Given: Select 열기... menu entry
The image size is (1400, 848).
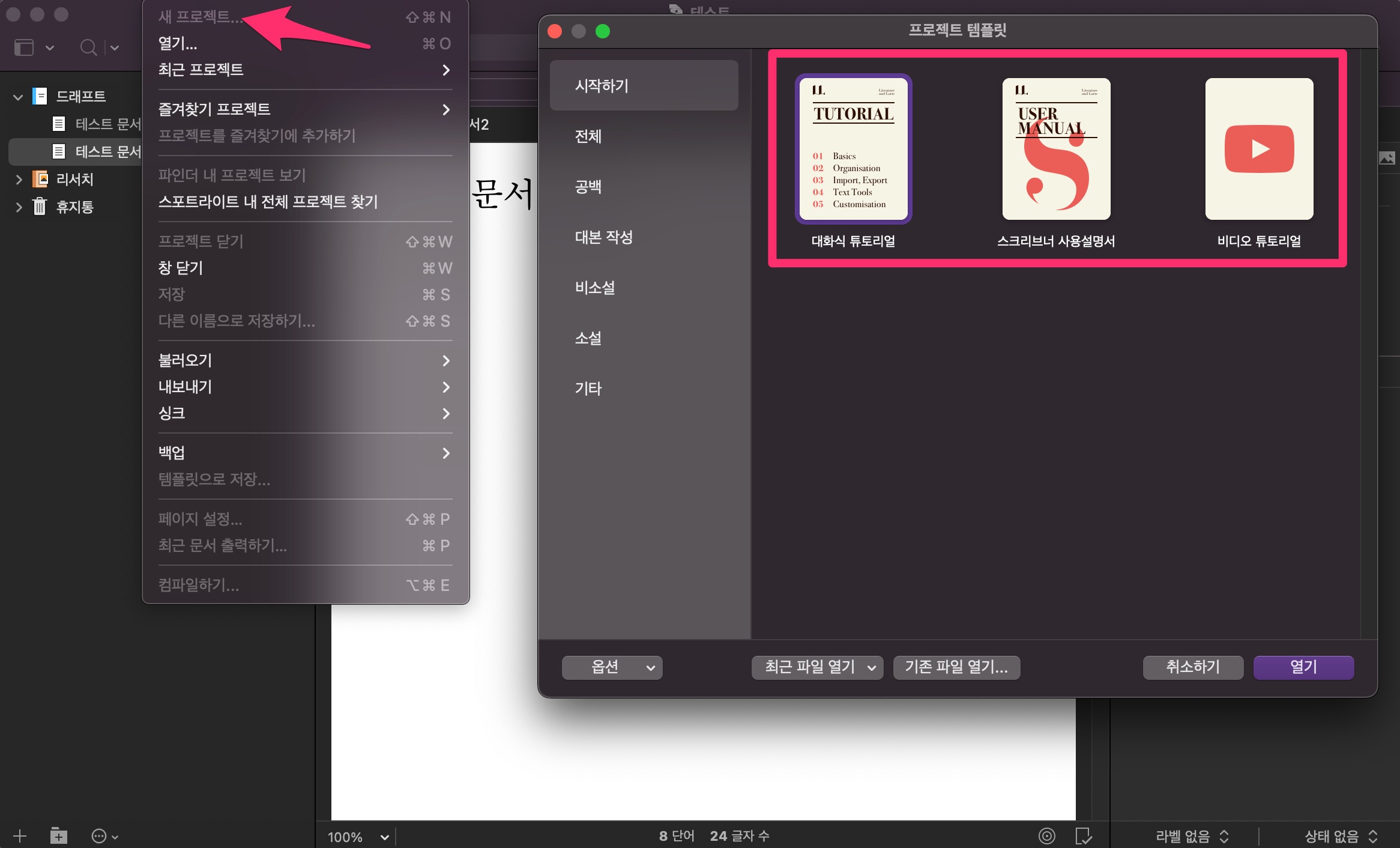Looking at the screenshot, I should click(178, 43).
